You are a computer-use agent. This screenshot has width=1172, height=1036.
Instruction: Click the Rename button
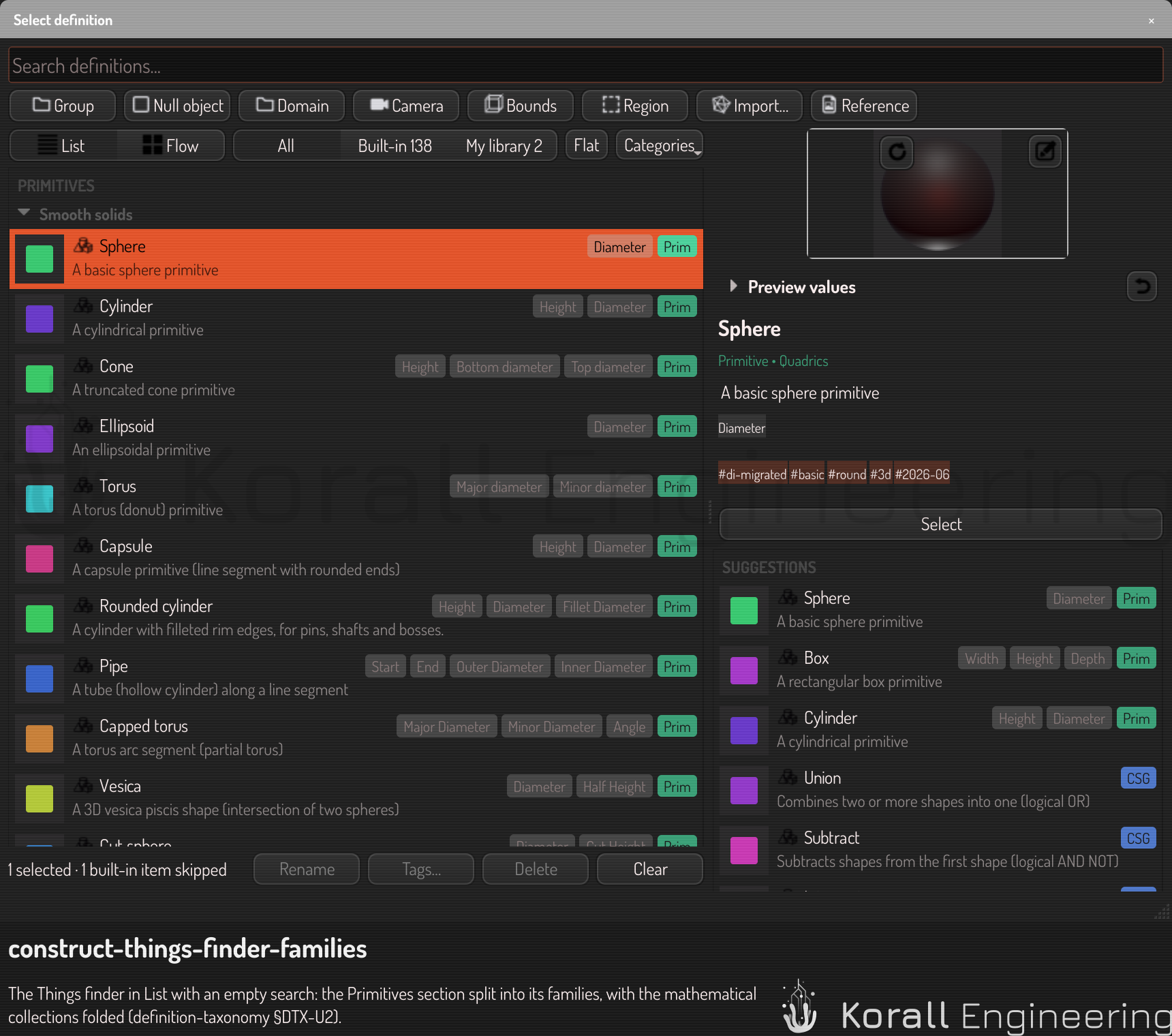[x=307, y=869]
